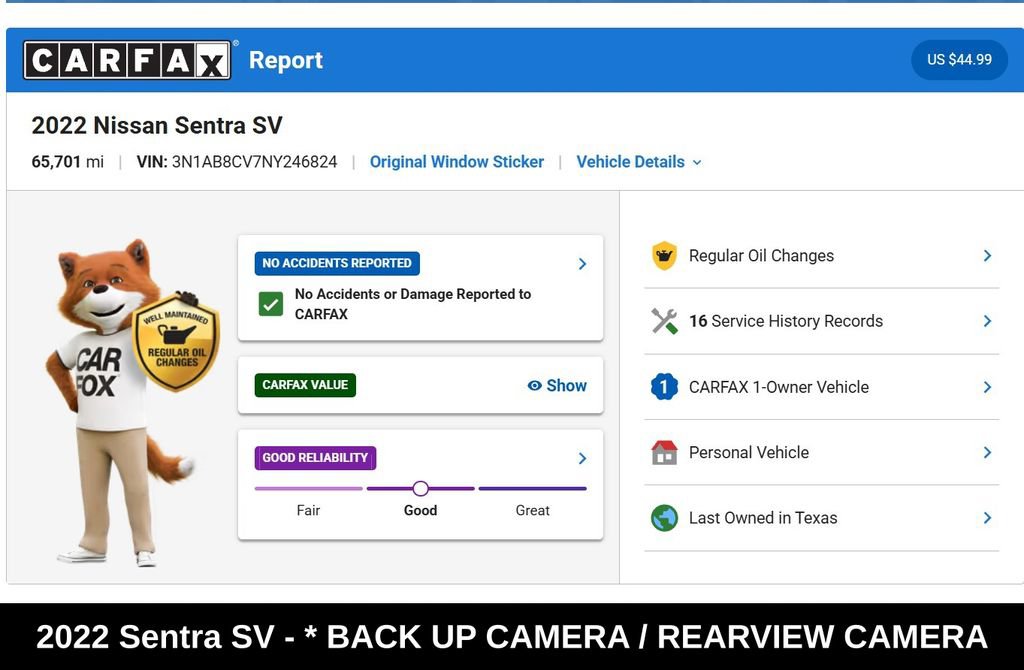Click the Personal Vehicle house icon

coord(664,452)
